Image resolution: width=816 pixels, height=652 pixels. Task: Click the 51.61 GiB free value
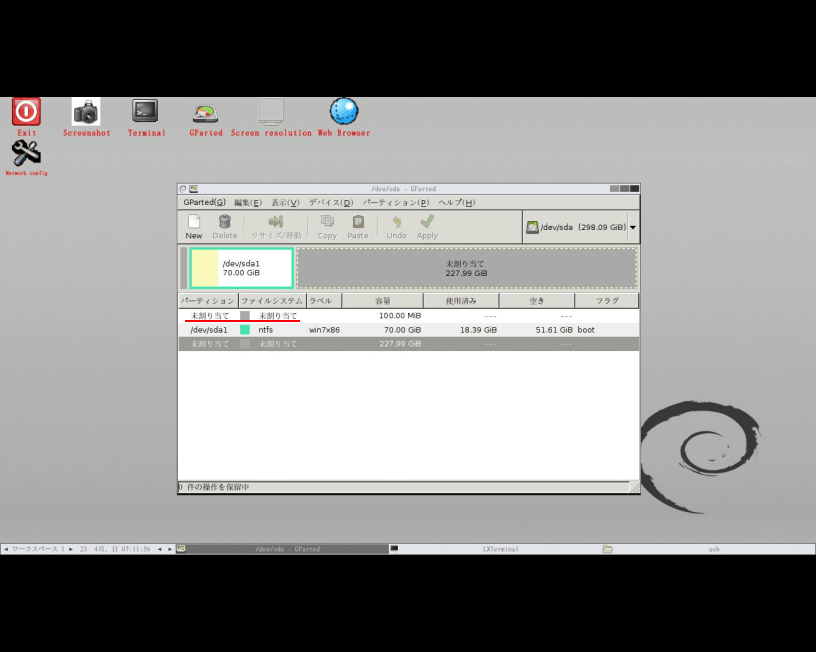tap(554, 330)
